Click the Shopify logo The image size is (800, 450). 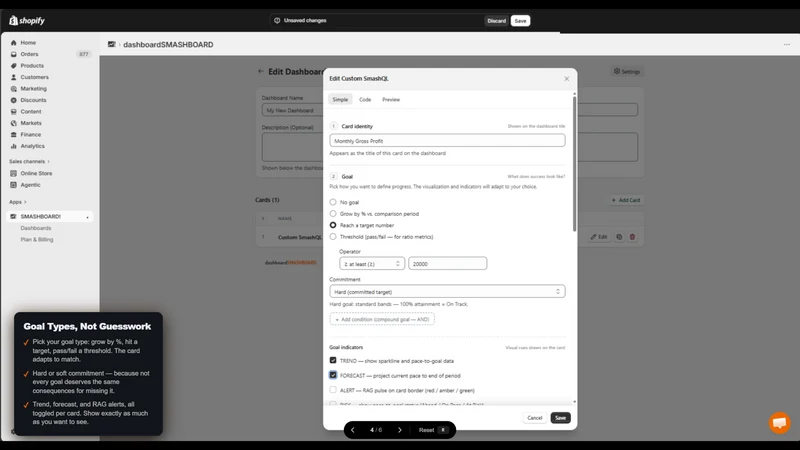pos(27,20)
